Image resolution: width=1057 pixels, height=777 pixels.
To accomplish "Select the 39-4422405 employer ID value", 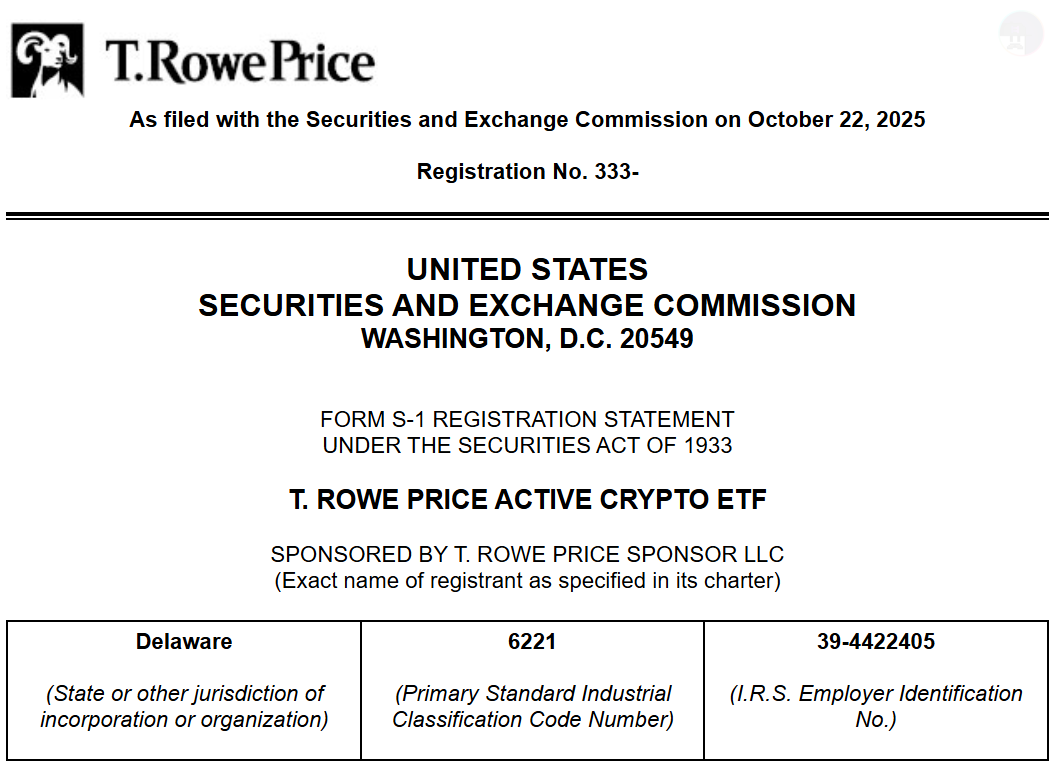I will (876, 641).
